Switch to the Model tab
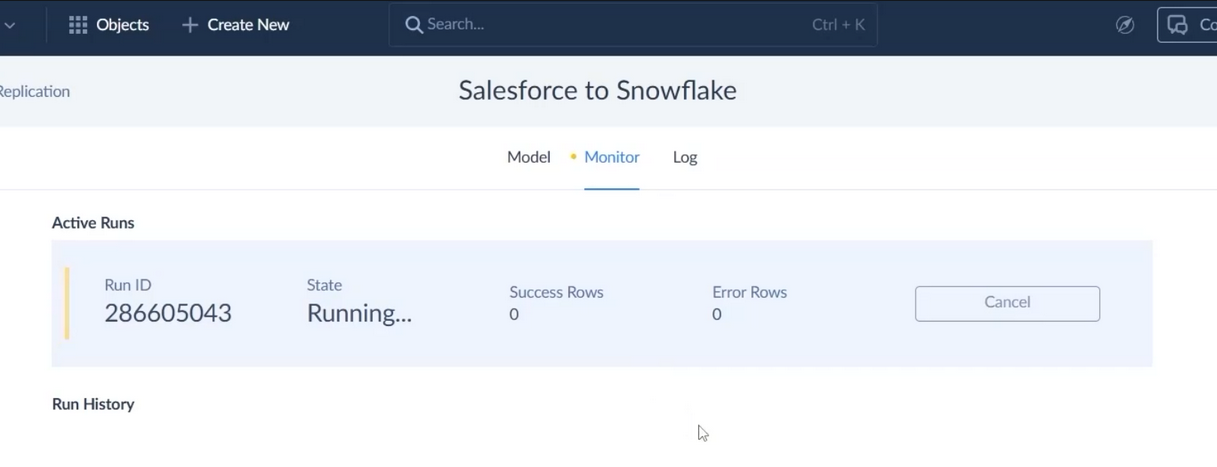The height and width of the screenshot is (467, 1217). click(528, 157)
